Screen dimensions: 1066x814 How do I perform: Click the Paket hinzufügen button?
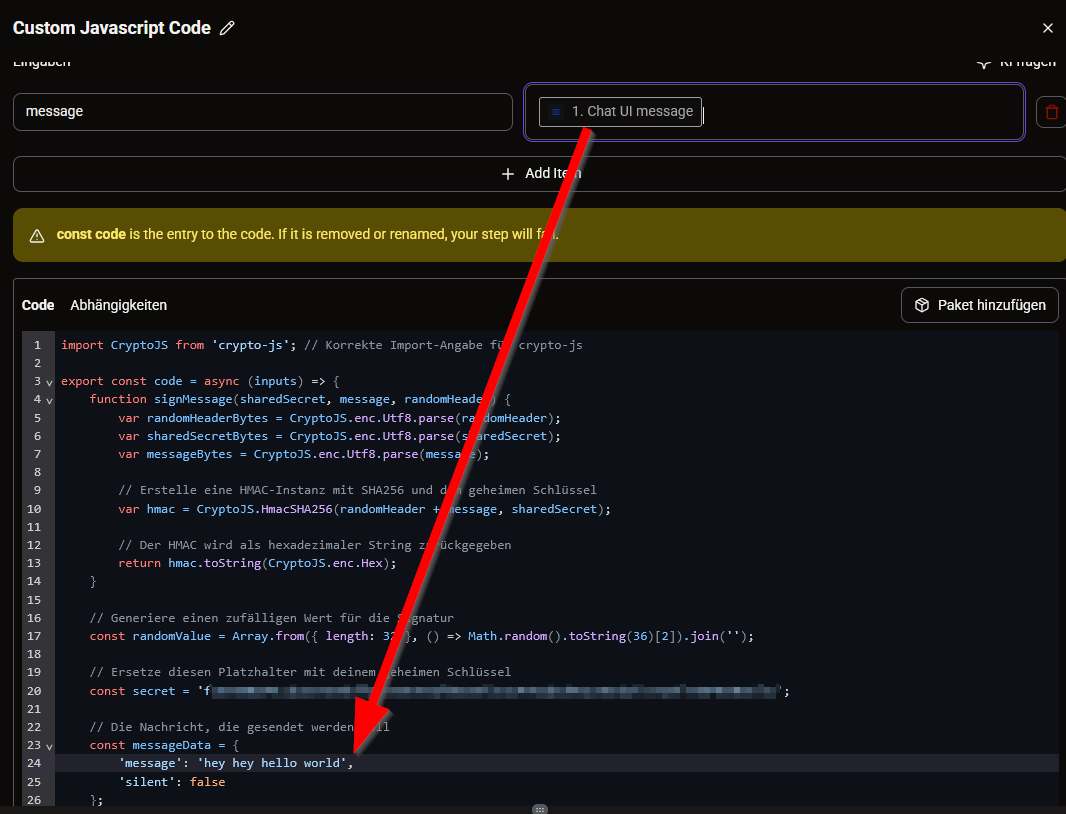pos(979,305)
